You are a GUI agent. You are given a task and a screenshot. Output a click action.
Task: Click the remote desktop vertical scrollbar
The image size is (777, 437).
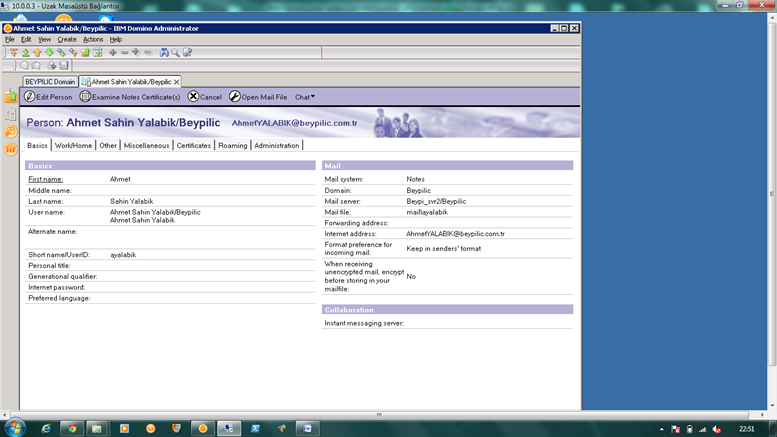pyautogui.click(x=772, y=193)
